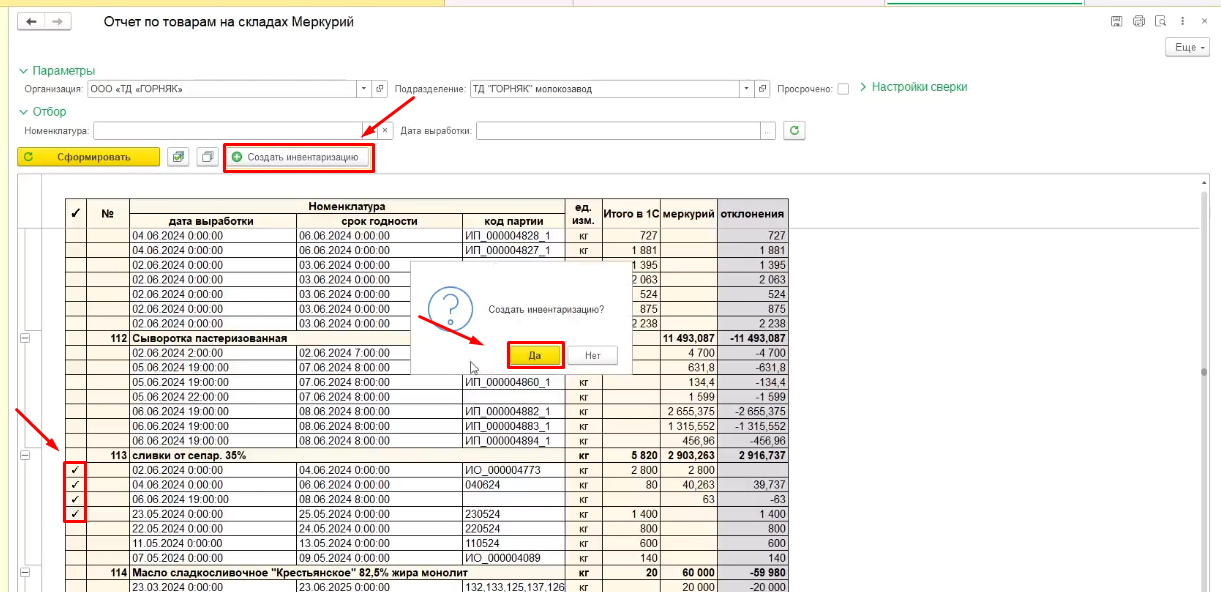1221x592 pixels.
Task: Click the Сформировать button
Action: (88, 157)
